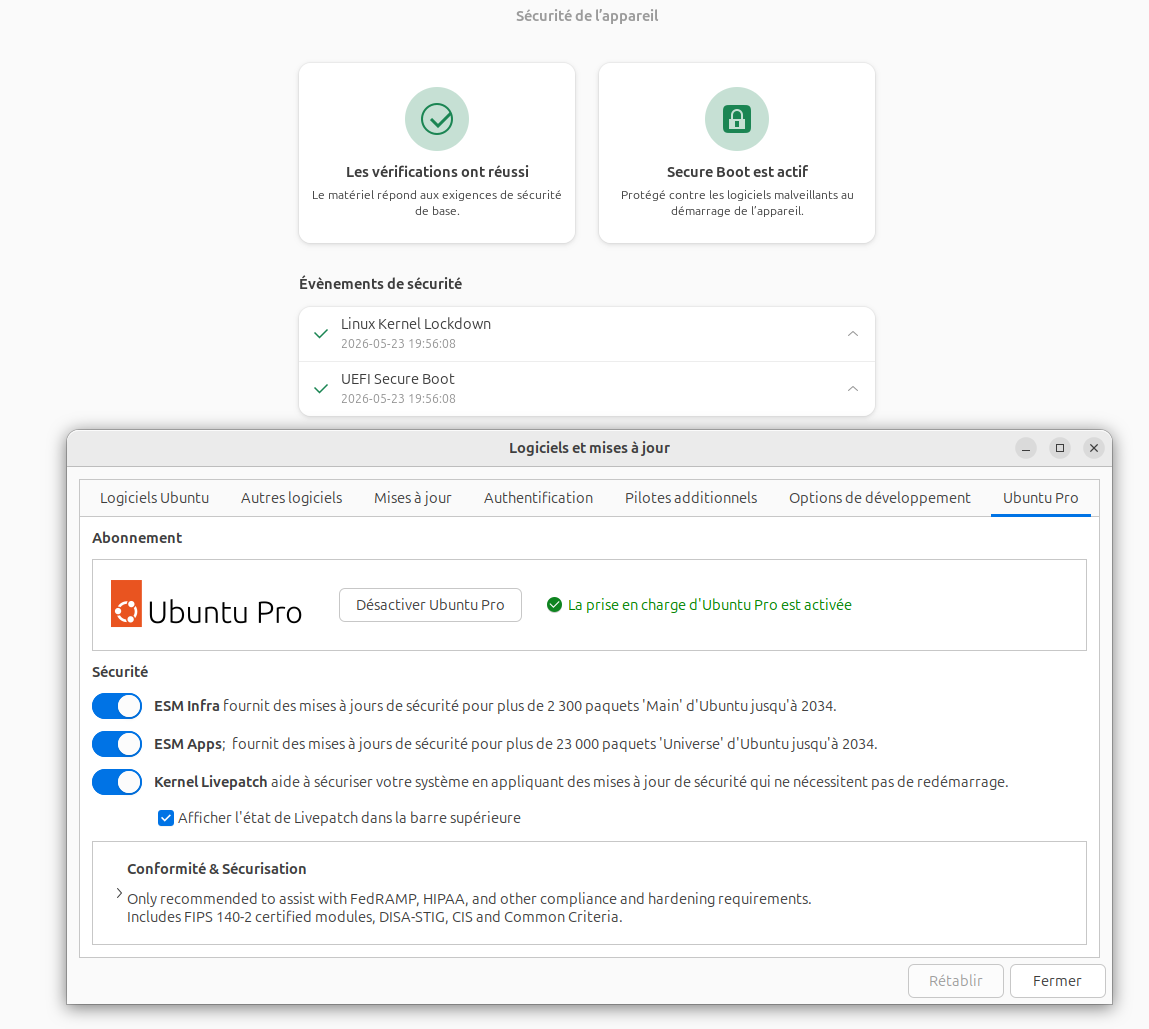The image size is (1149, 1029).
Task: Click the Conformité & Sécurisation heading
Action: point(217,868)
